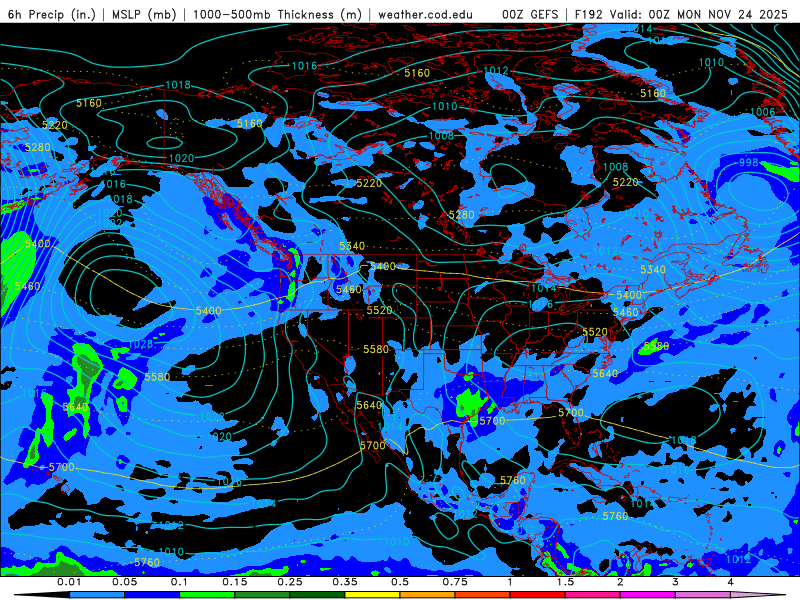This screenshot has height=600, width=800.
Task: Click the 0.75 legend value
Action: pyautogui.click(x=455, y=582)
